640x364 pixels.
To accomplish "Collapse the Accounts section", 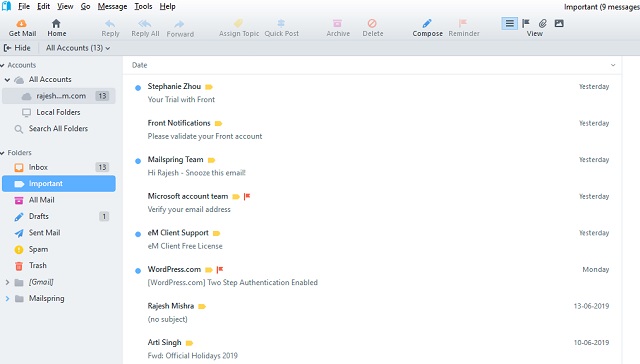I will 2,65.
